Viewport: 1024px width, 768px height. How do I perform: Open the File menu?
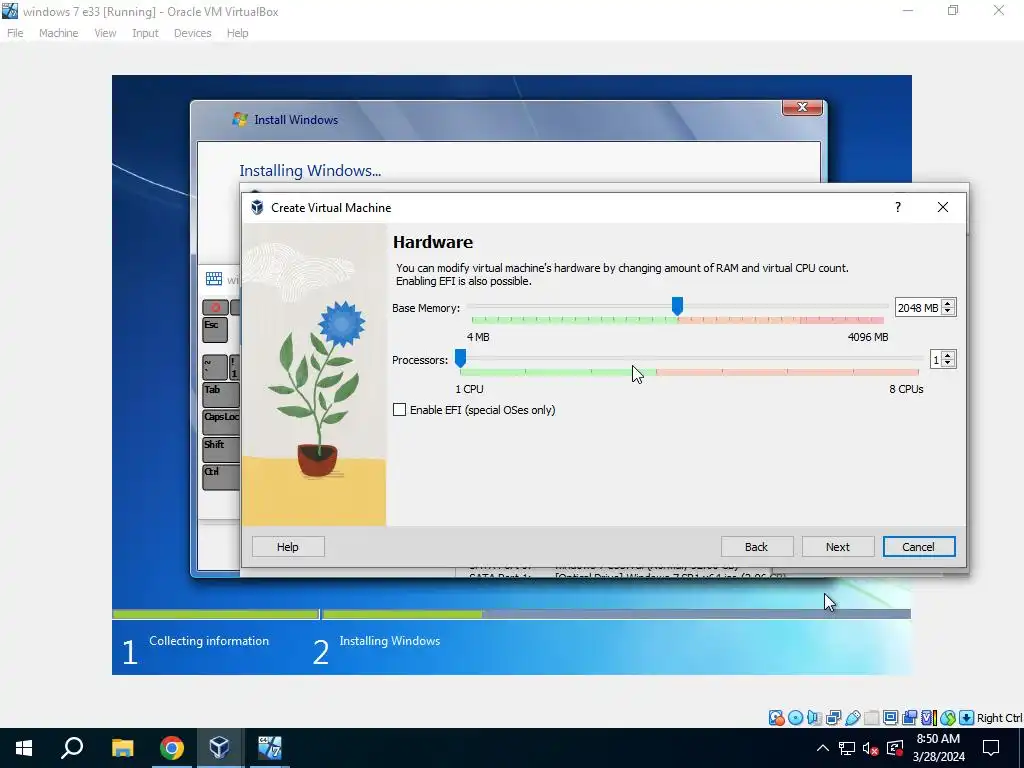tap(15, 33)
